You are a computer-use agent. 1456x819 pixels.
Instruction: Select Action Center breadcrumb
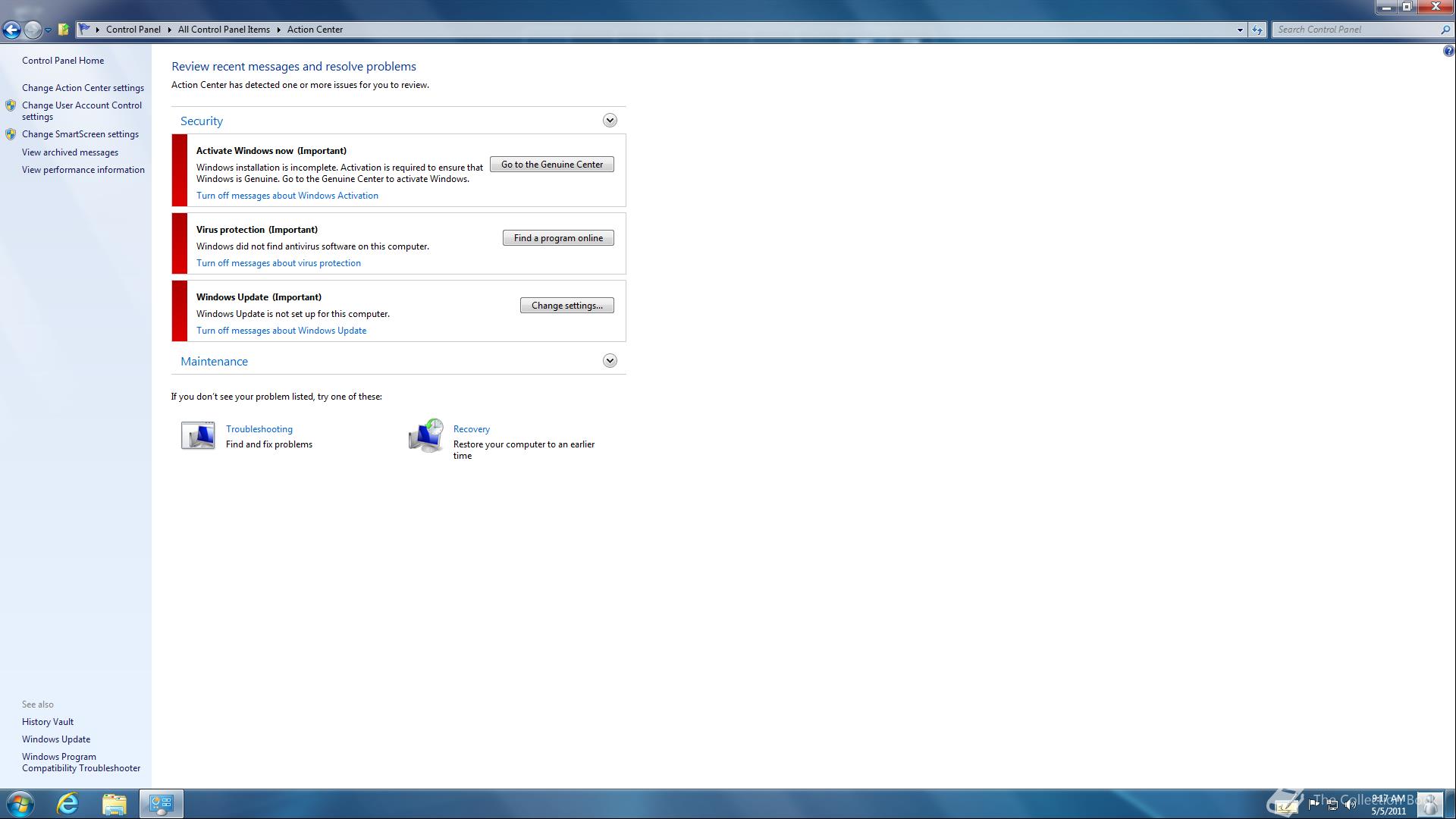coord(315,30)
